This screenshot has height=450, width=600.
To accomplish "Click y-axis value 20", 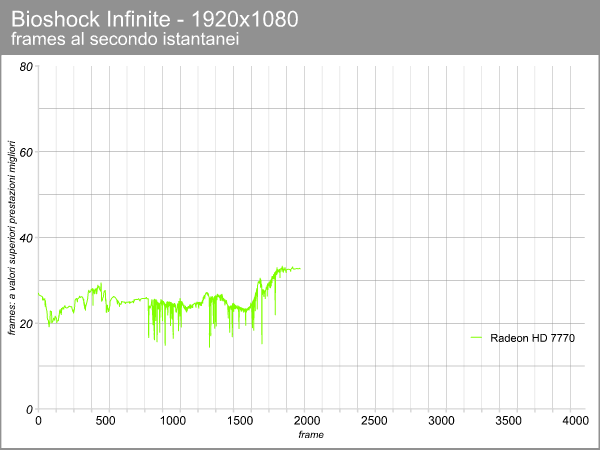I will tap(26, 324).
